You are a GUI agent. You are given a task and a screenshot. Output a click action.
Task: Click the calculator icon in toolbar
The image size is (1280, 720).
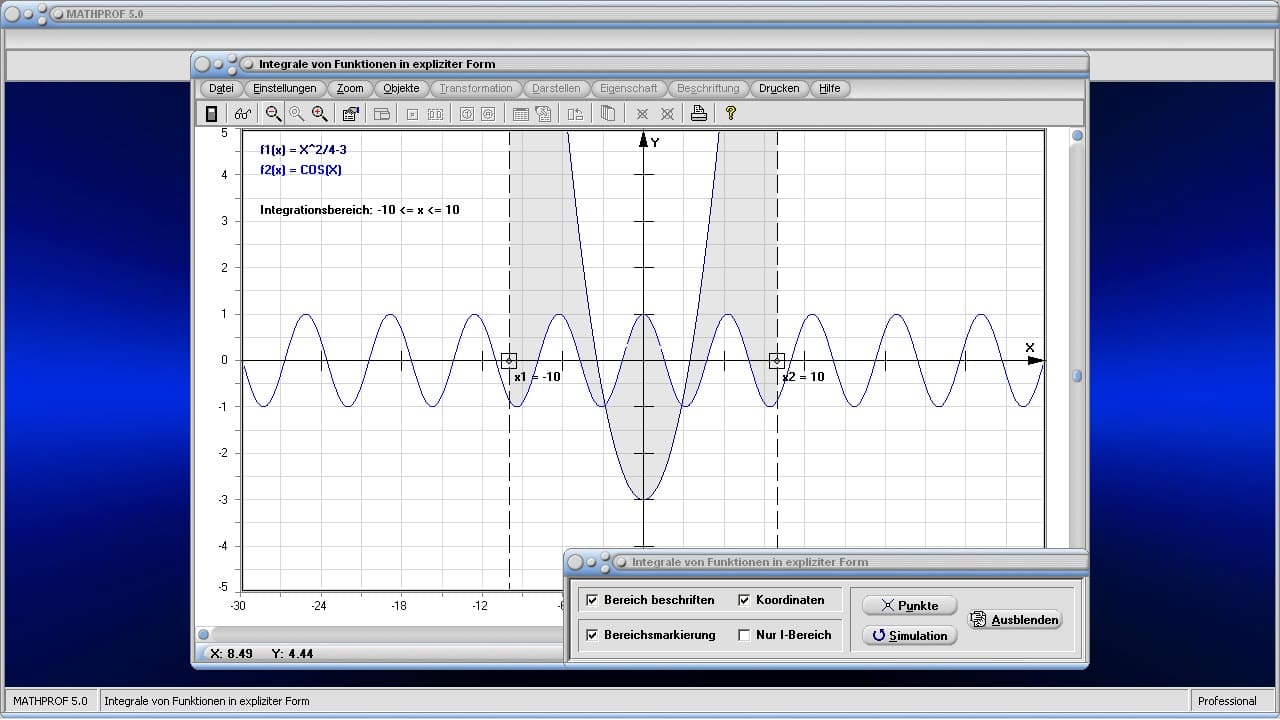[x=211, y=114]
